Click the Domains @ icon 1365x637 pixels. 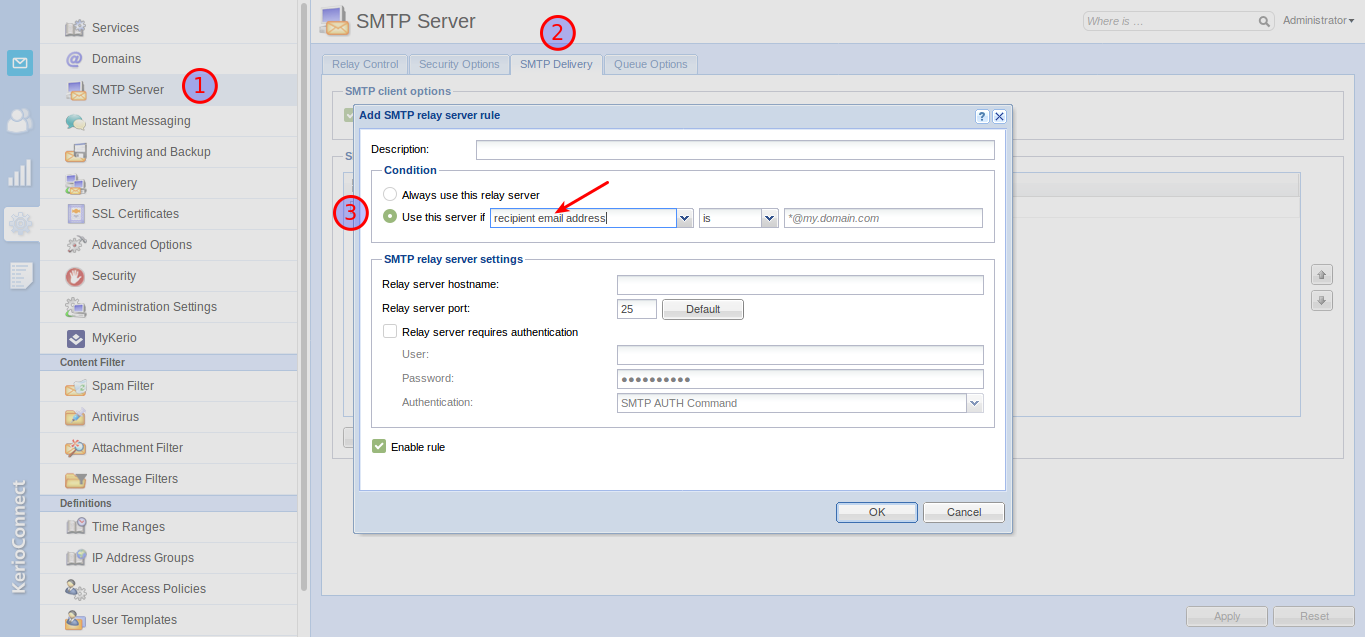(x=75, y=59)
